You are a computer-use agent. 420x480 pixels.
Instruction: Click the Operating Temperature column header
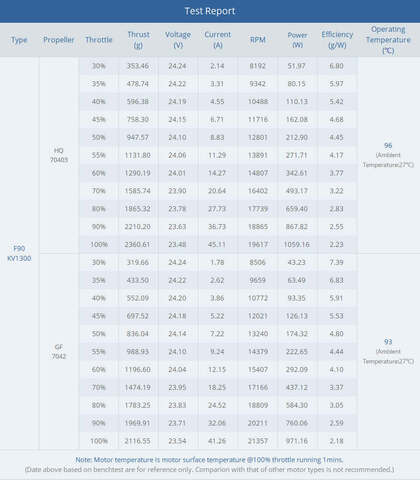pyautogui.click(x=388, y=40)
